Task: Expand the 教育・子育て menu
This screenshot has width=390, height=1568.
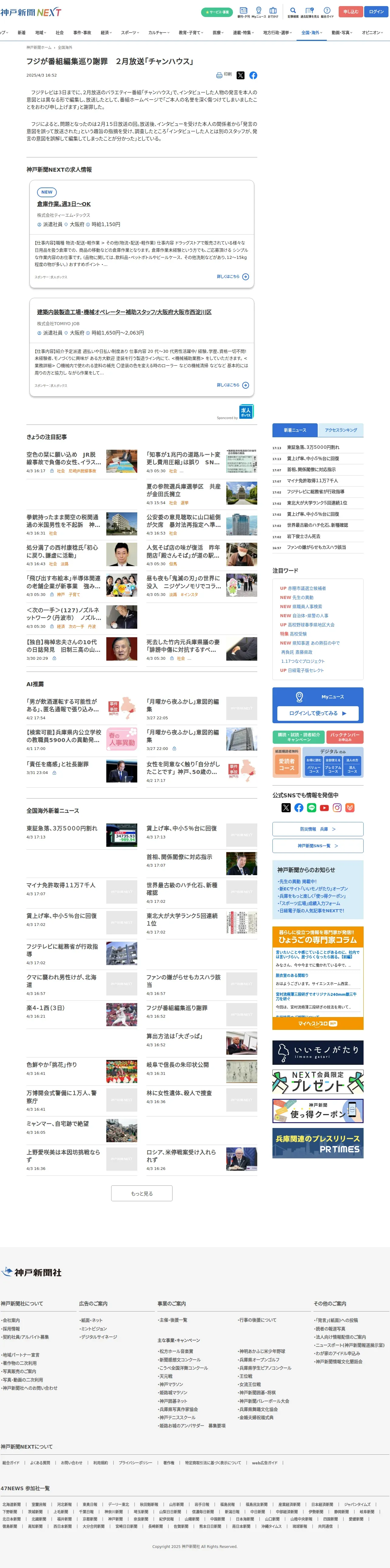Action: coord(192,33)
